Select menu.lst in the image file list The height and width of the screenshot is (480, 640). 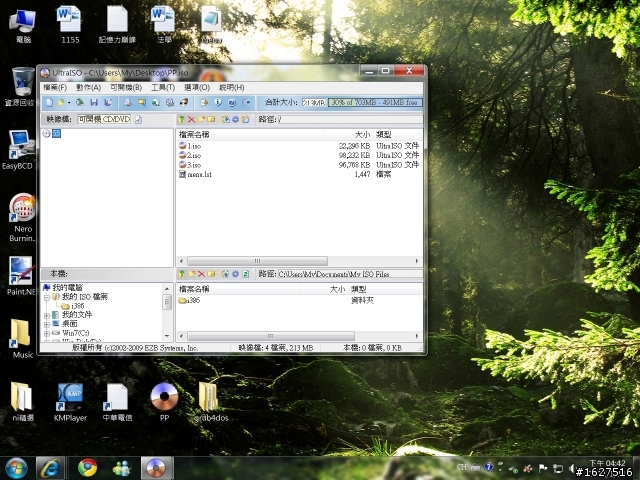[195, 174]
